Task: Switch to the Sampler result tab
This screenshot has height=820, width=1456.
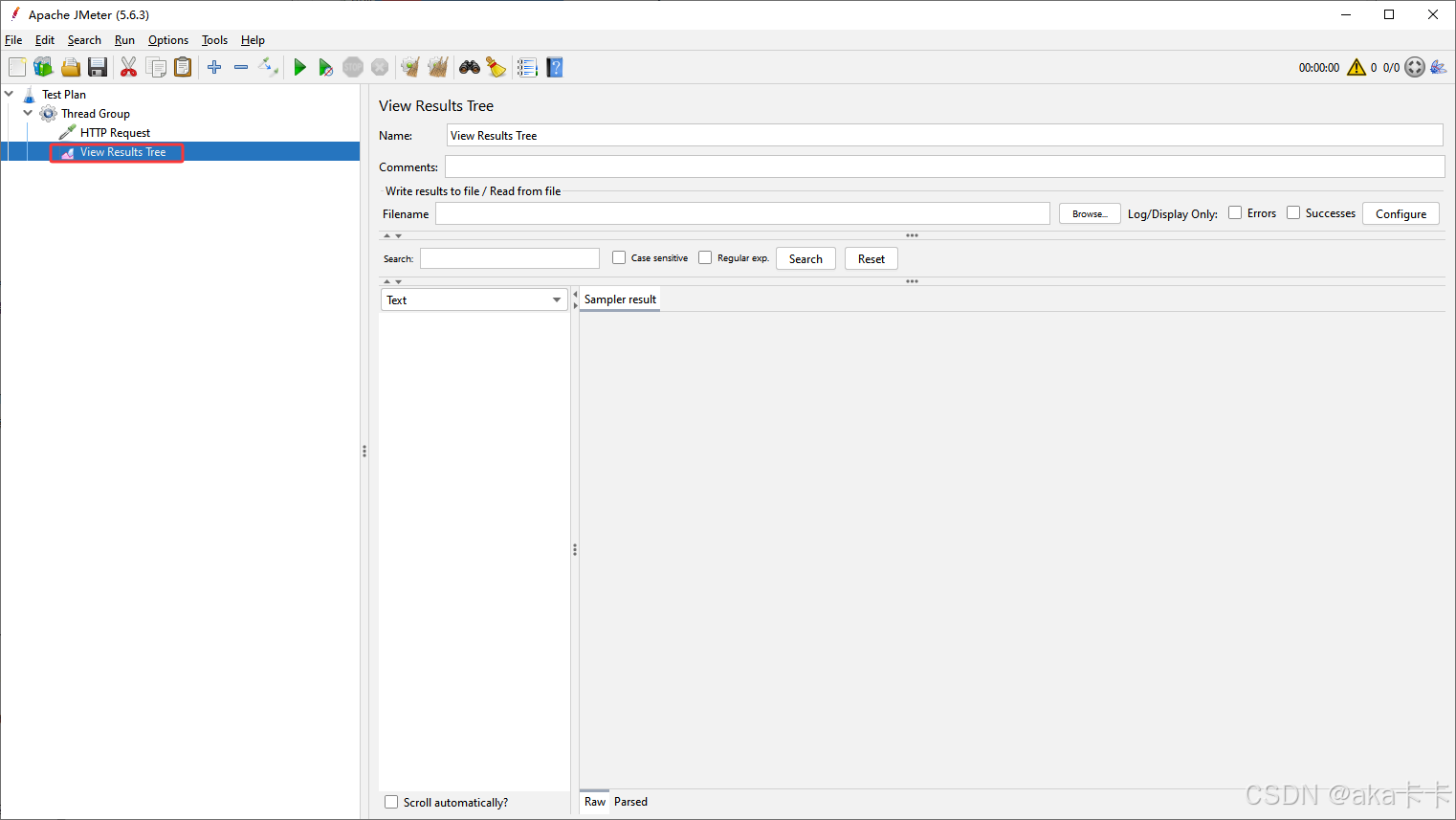Action: (620, 299)
